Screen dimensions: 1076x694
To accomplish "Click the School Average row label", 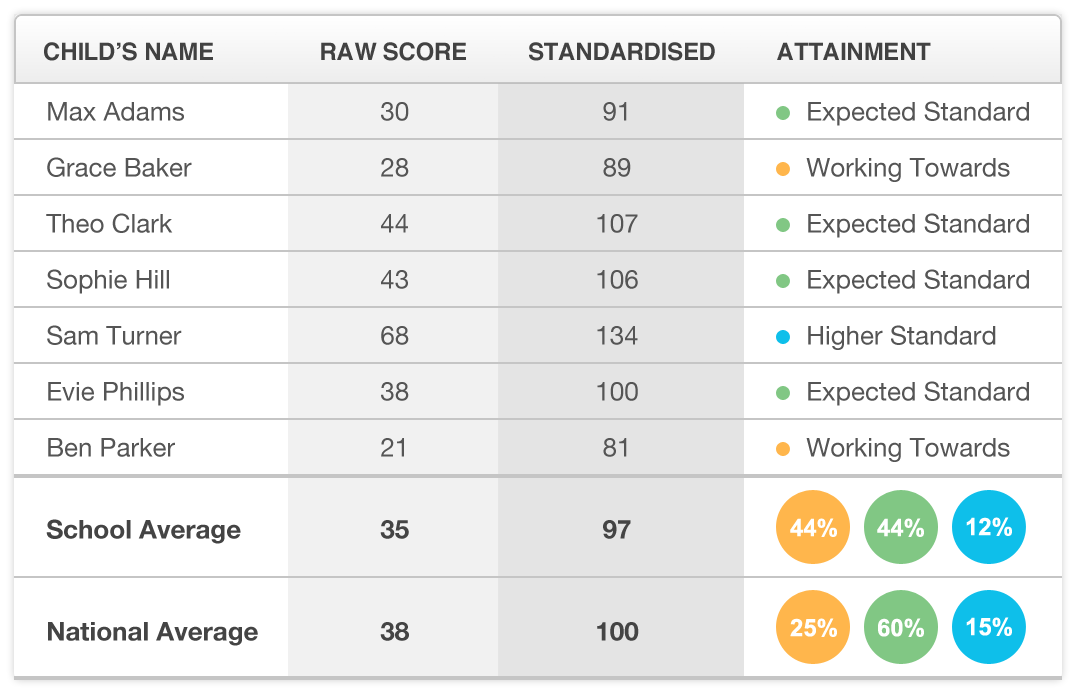I will click(143, 530).
